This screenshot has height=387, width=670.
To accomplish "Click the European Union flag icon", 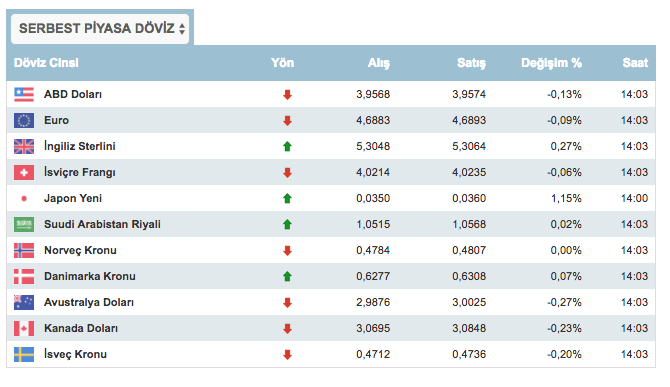I will pos(24,120).
